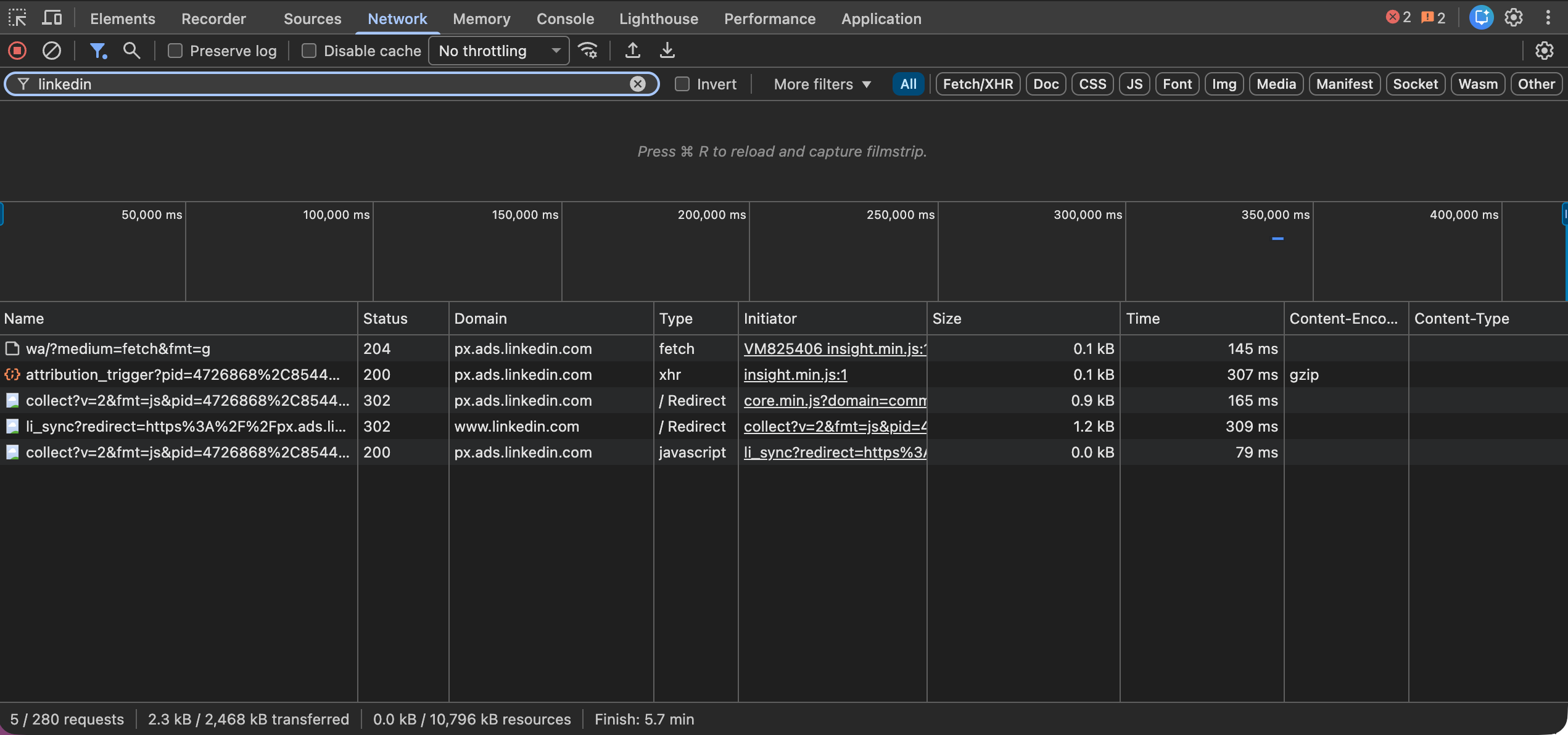Select the Fetch/XHR filter chip
The height and width of the screenshot is (735, 1568).
coord(977,84)
